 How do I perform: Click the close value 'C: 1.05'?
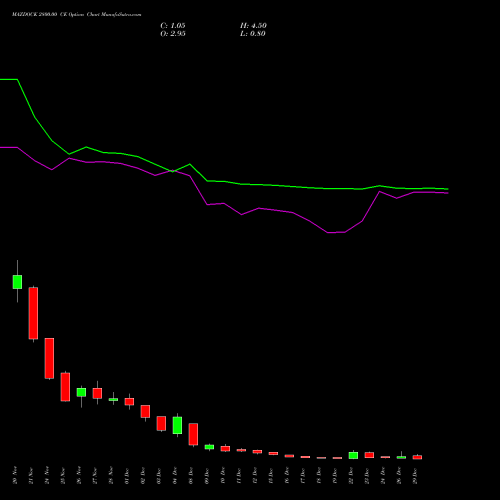point(173,26)
